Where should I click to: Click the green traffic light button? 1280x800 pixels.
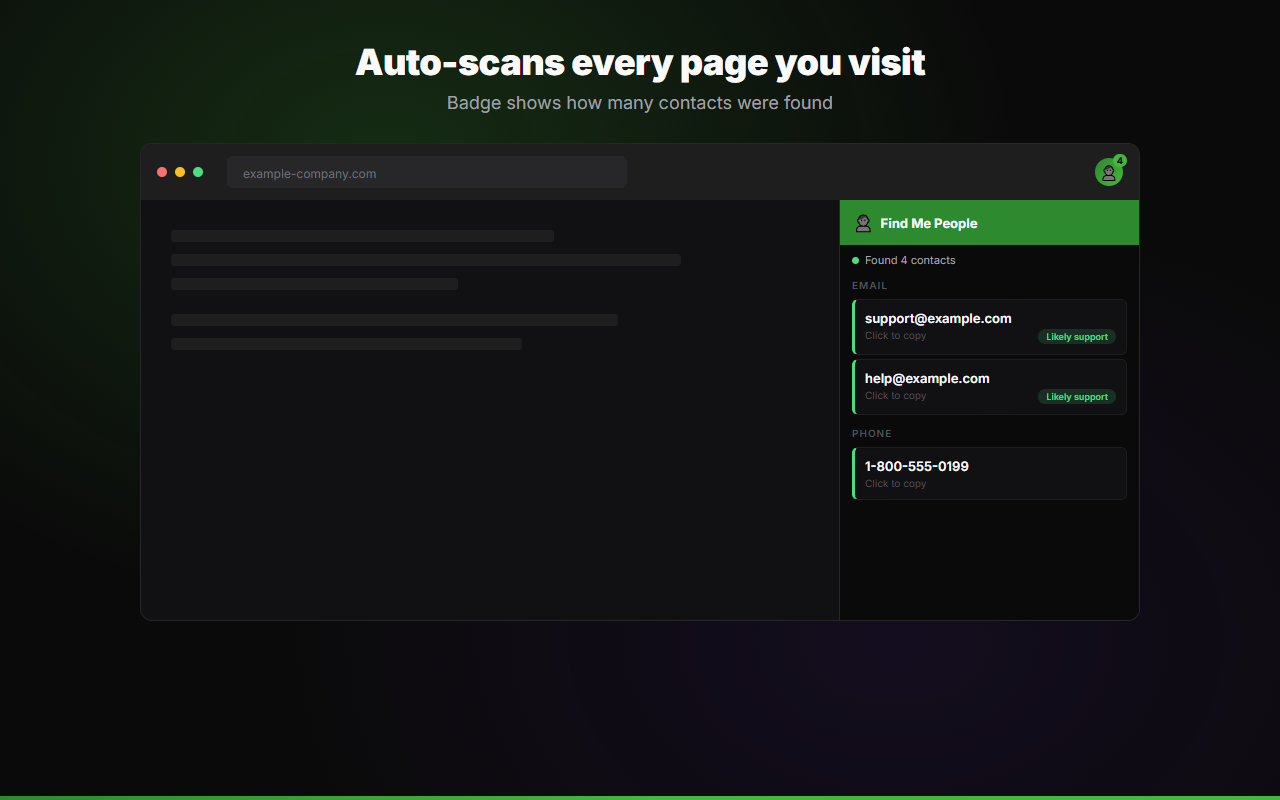click(x=198, y=171)
